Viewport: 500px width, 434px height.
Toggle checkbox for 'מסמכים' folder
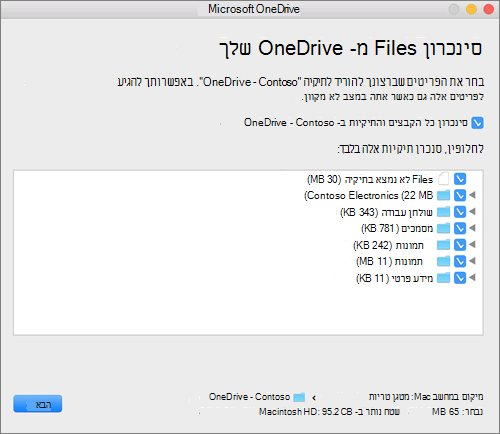coord(460,228)
